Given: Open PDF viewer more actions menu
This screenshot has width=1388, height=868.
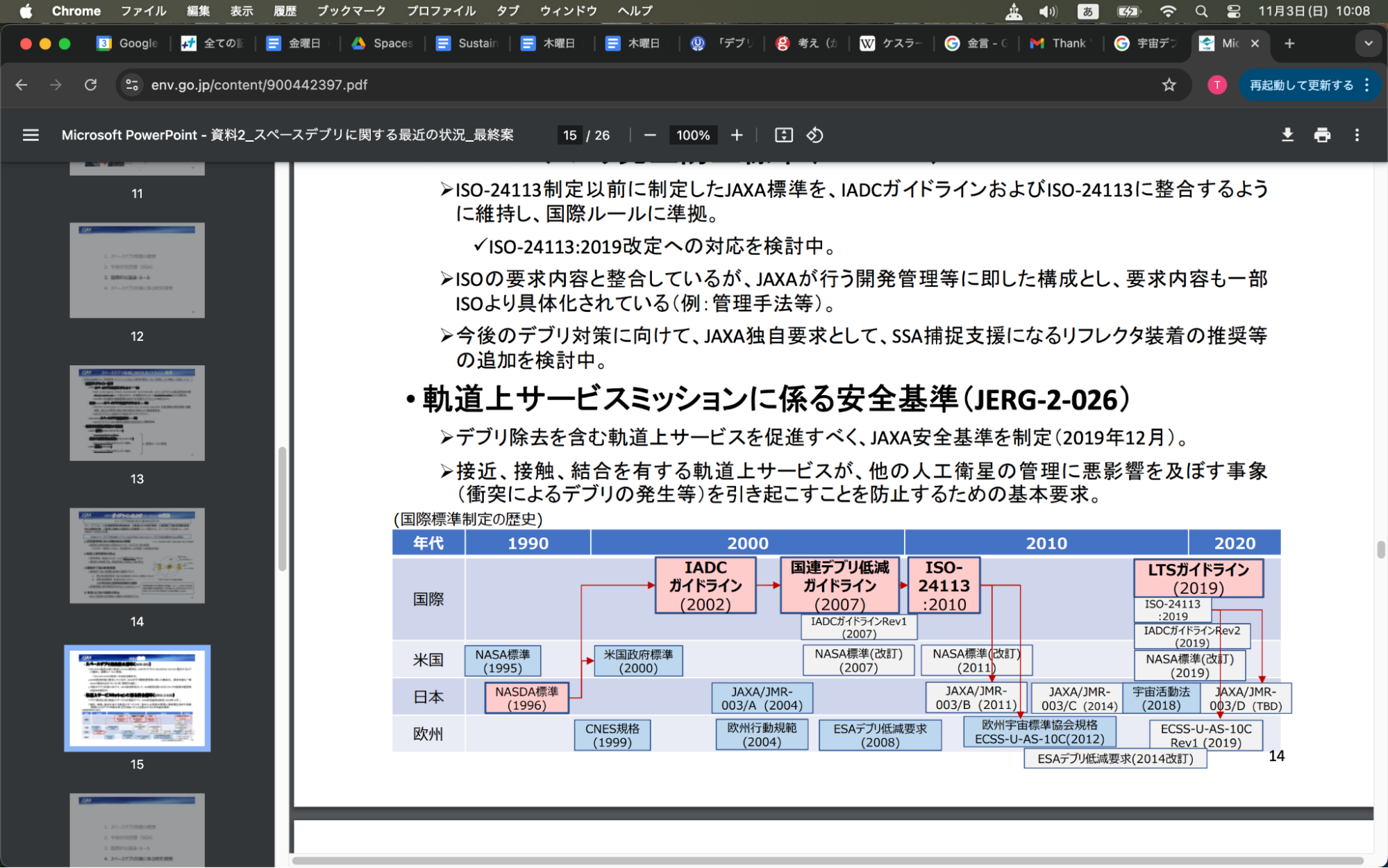Looking at the screenshot, I should pos(1357,135).
